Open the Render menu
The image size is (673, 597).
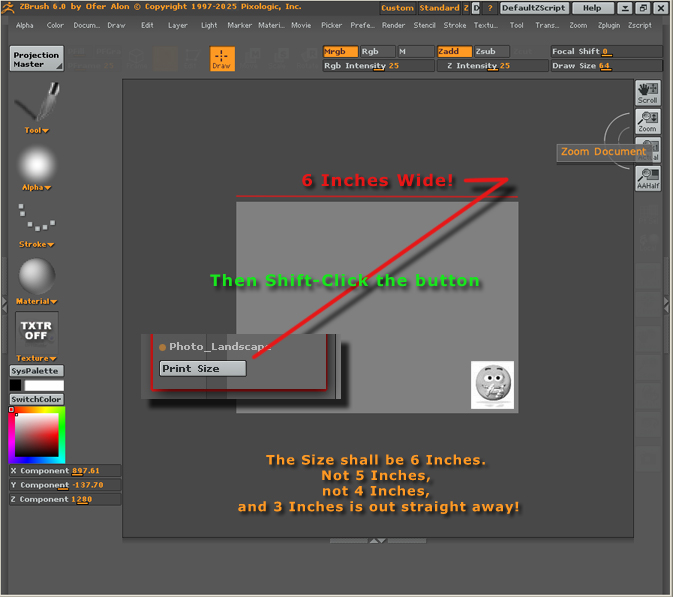[x=393, y=25]
